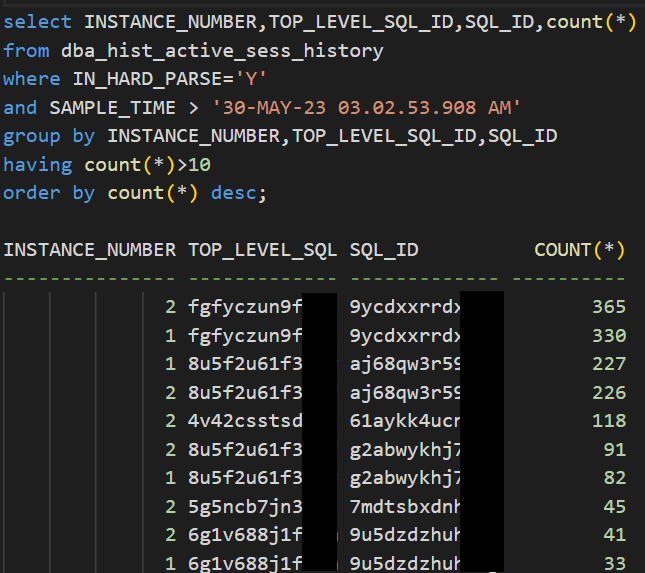645x573 pixels.
Task: Click the TOP_LEVEL_SQL result column header
Action: pos(263,250)
